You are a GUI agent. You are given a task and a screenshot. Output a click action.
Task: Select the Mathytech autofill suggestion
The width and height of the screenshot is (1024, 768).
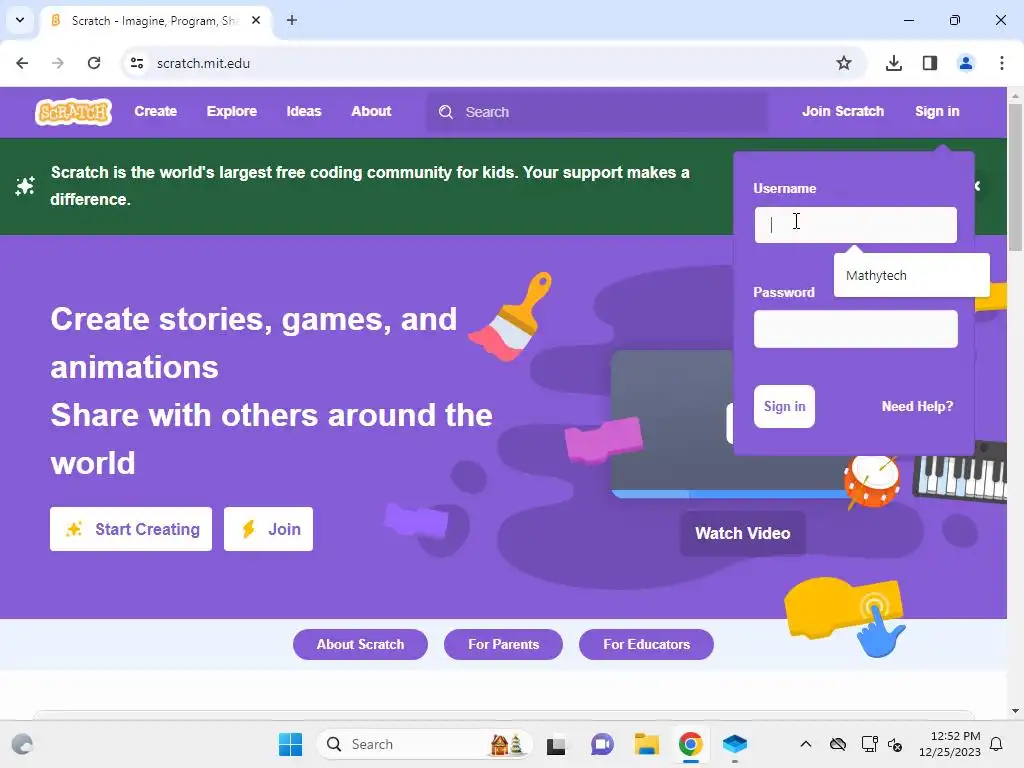(x=911, y=276)
